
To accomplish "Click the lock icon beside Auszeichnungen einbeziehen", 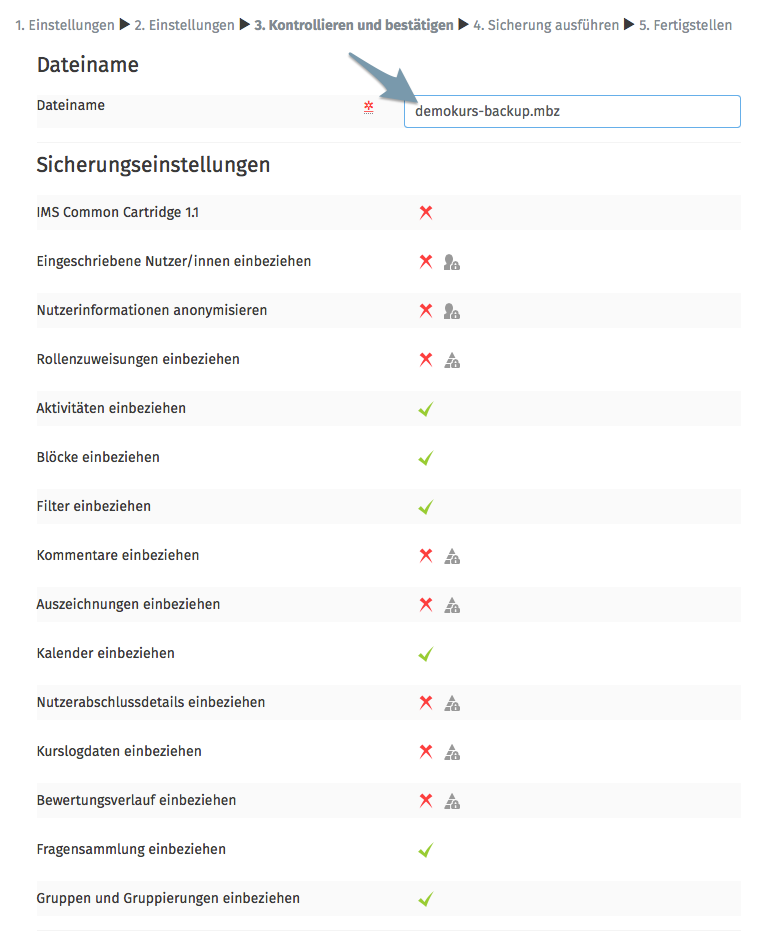I will click(452, 605).
